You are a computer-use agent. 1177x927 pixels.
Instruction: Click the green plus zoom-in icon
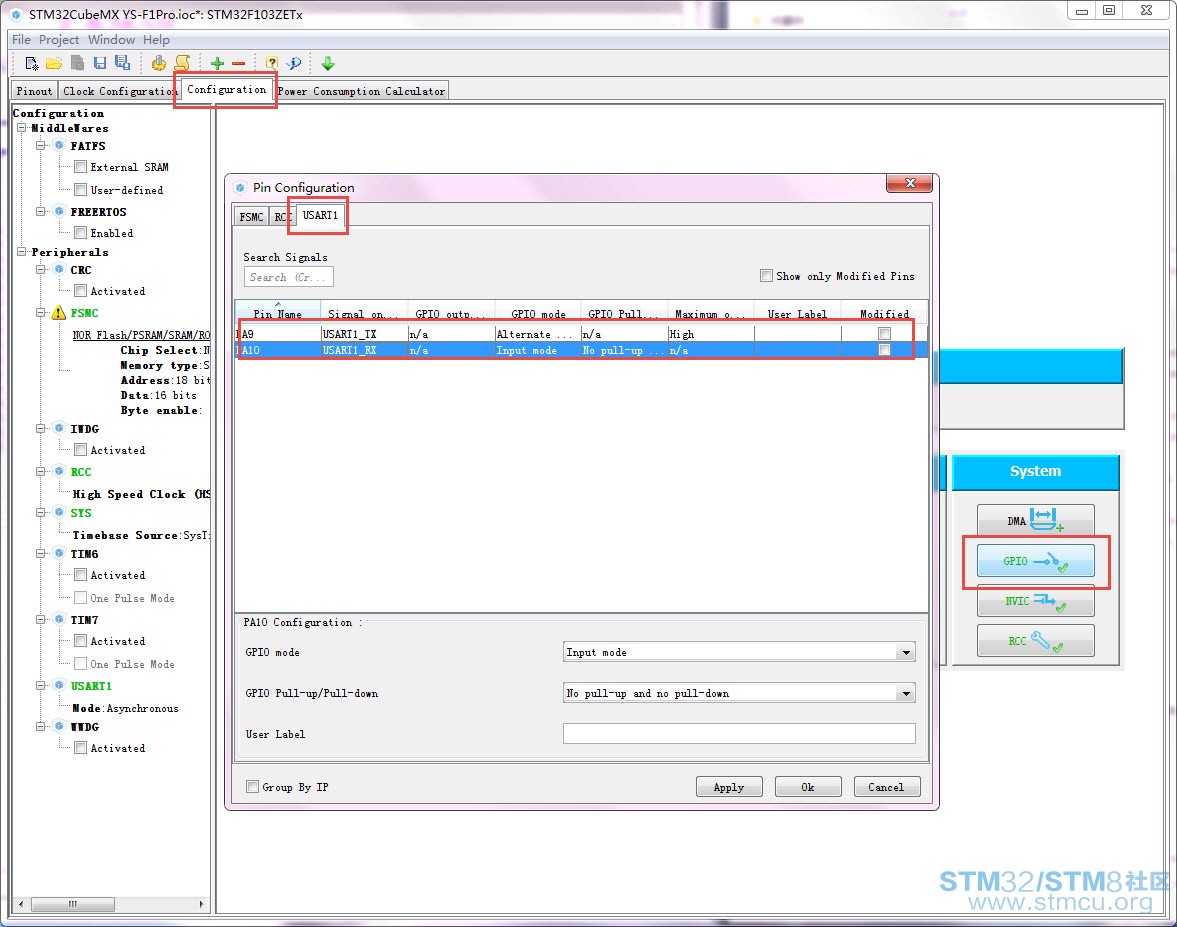(217, 63)
